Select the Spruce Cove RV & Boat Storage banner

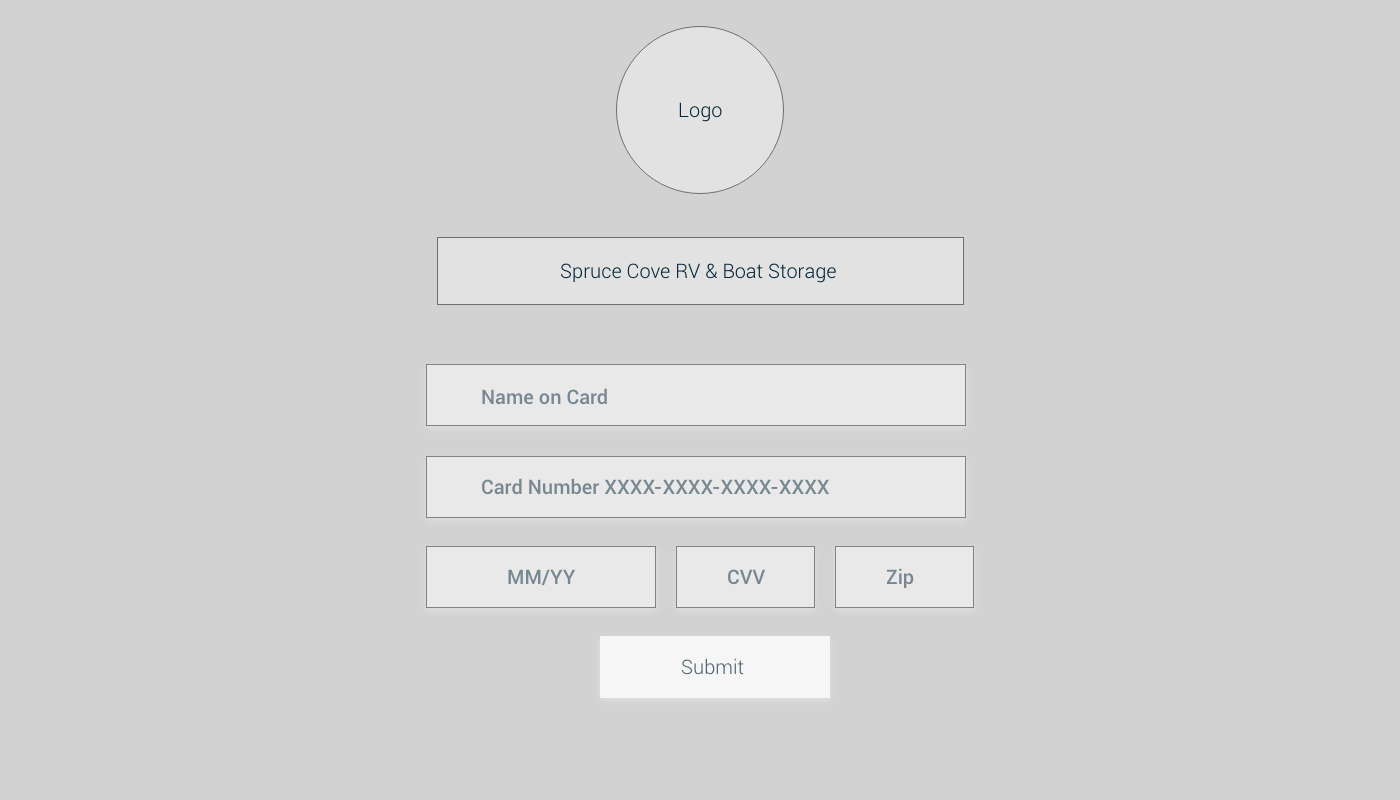coord(700,271)
